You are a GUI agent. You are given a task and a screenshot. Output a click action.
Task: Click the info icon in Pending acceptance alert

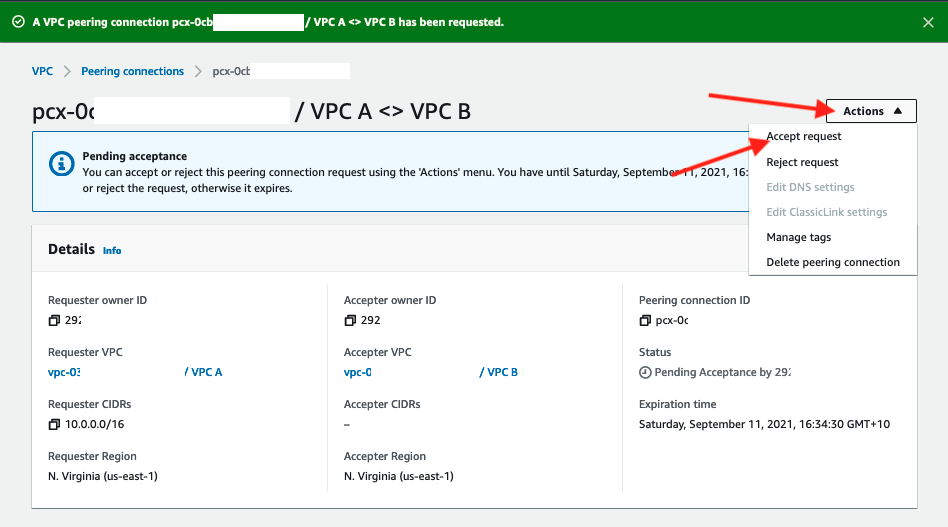point(62,163)
